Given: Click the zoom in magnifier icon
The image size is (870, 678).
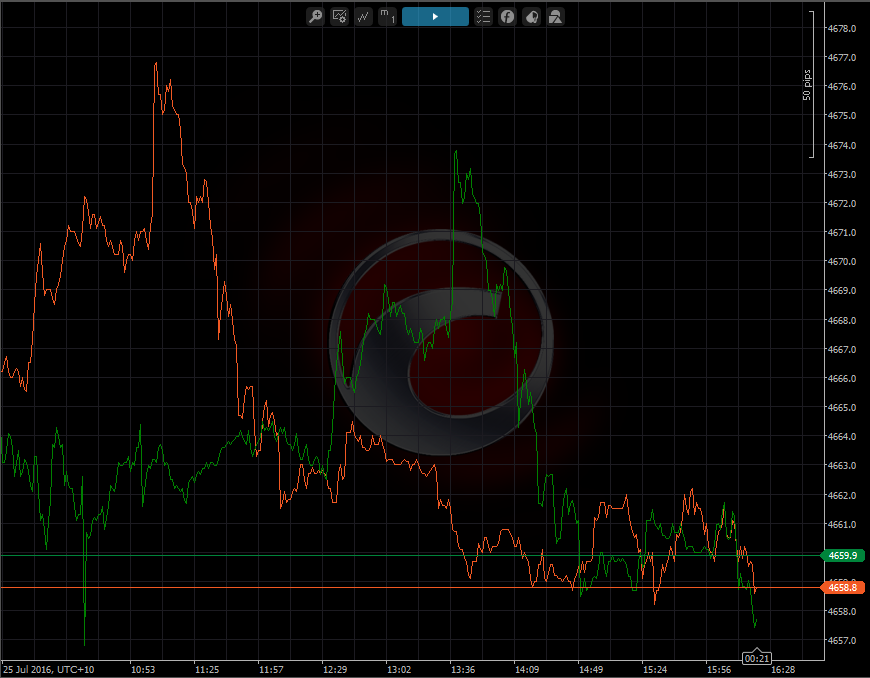Looking at the screenshot, I should [x=315, y=17].
